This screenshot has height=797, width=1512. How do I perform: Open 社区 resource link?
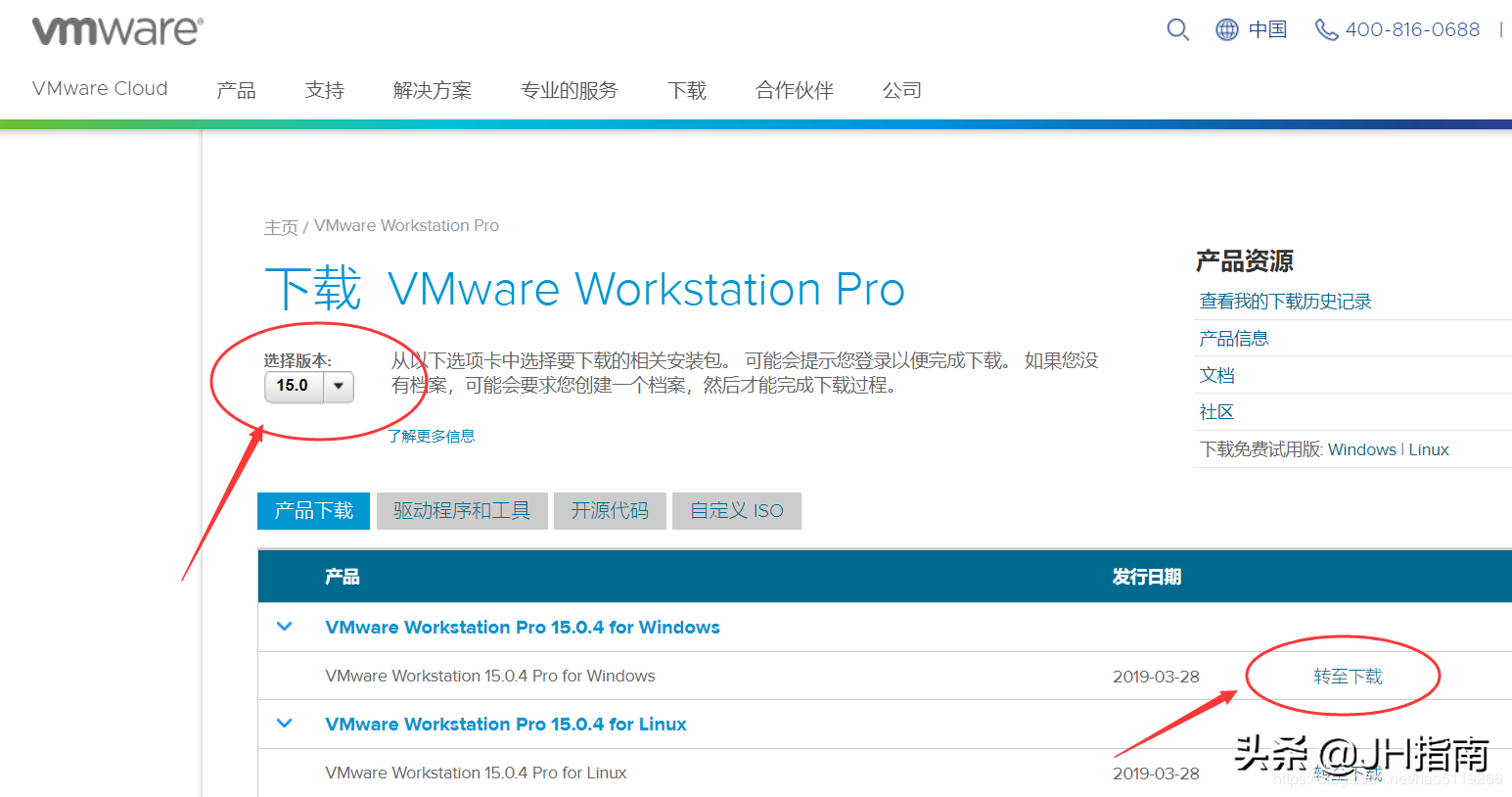(x=1217, y=412)
